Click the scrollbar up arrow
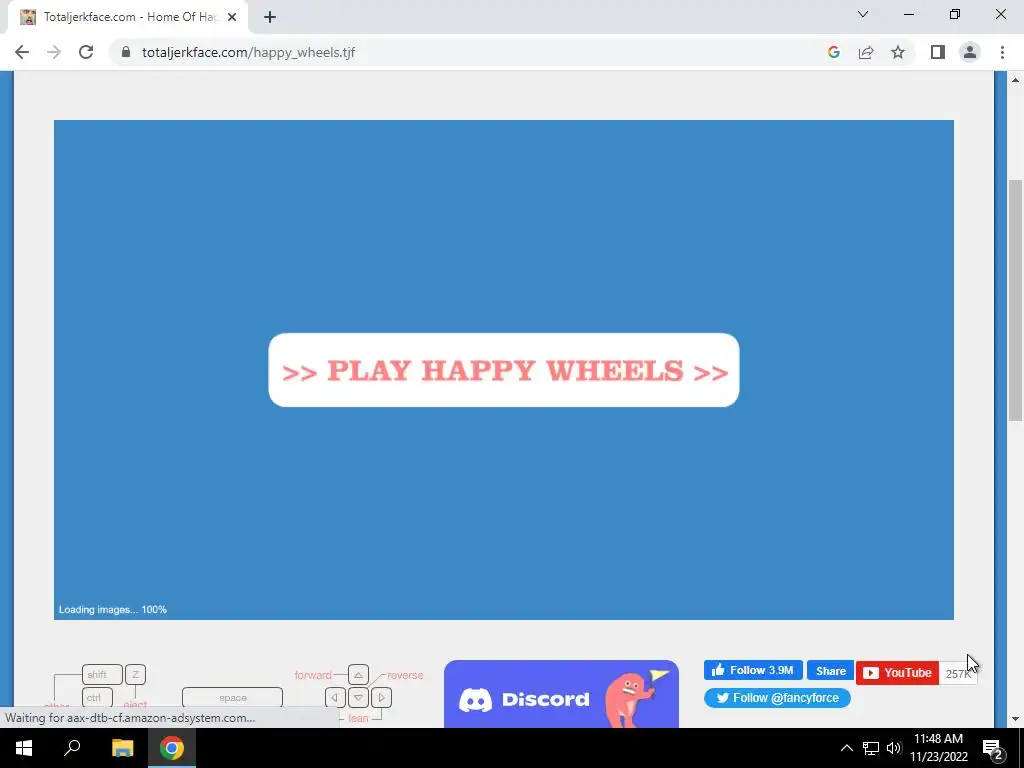Screen dimensions: 1024x768 click(x=1015, y=80)
